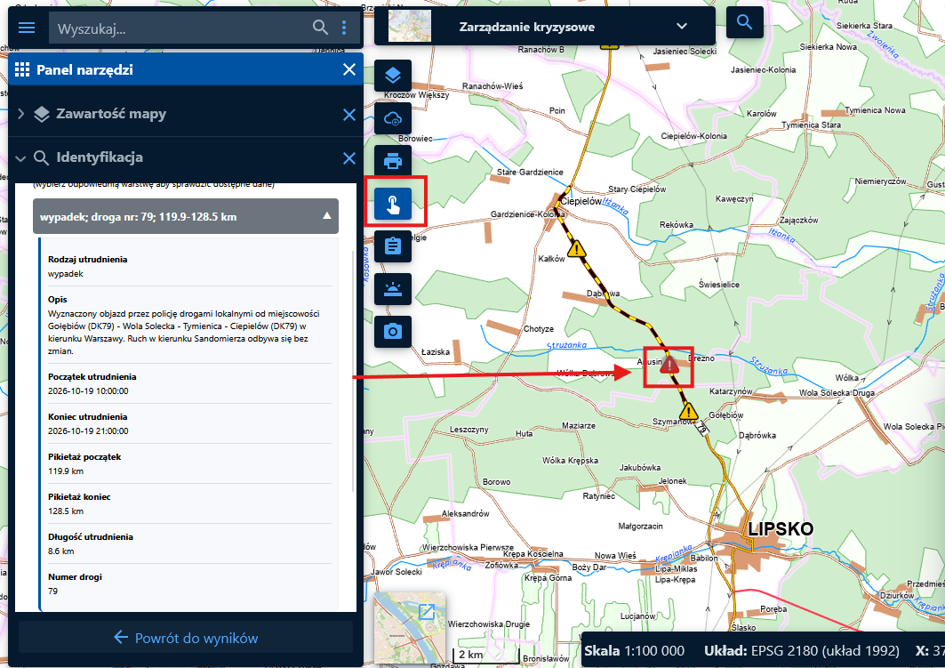The image size is (945, 668).
Task: Click the Długość utrudnienia value 8.6 km
Action: click(x=61, y=551)
